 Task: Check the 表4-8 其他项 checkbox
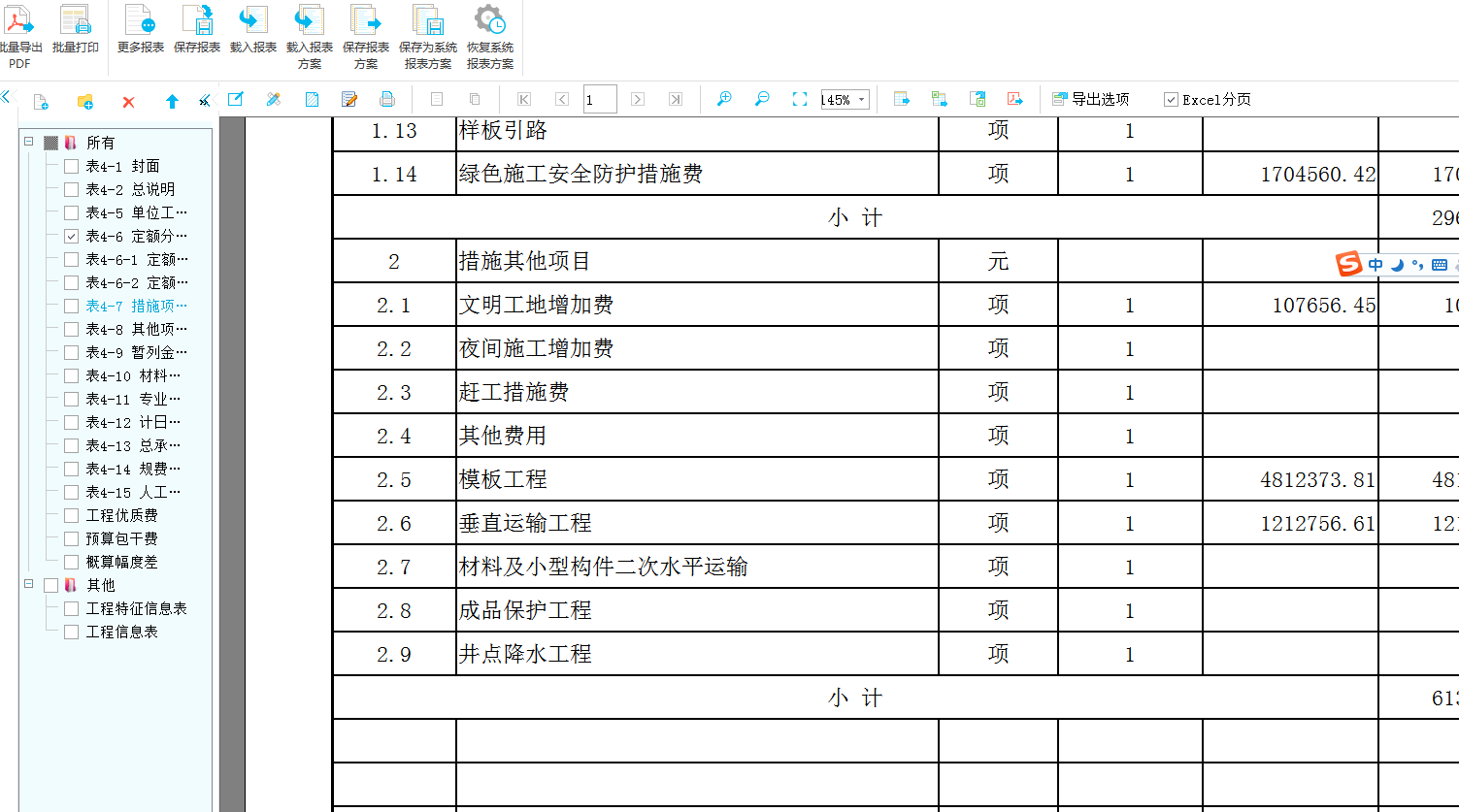pyautogui.click(x=71, y=329)
